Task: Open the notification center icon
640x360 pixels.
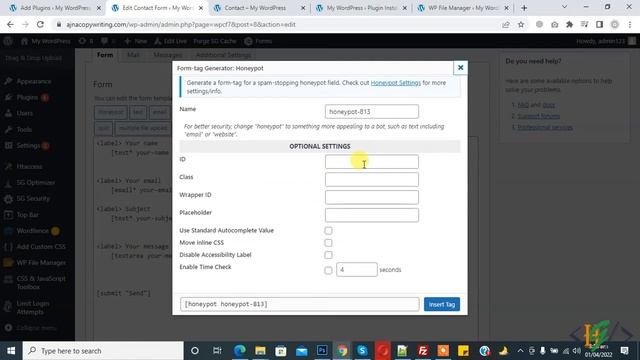Action: click(624, 351)
